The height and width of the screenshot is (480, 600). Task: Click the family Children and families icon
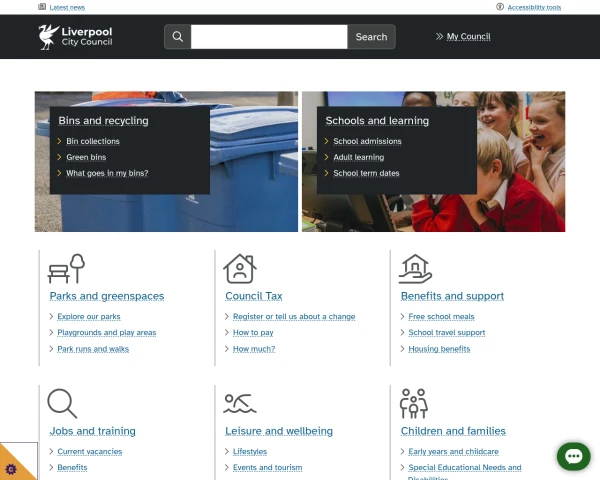pyautogui.click(x=414, y=403)
